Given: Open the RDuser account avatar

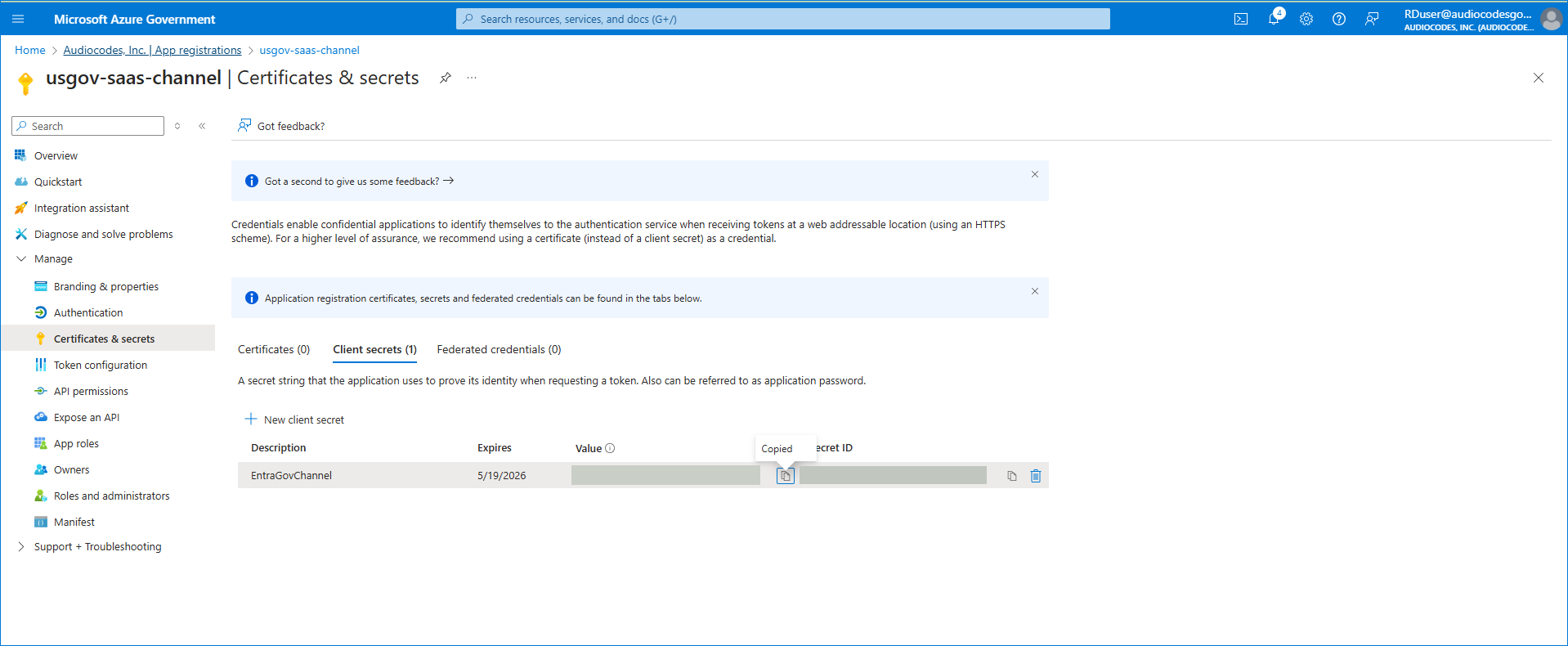Looking at the screenshot, I should tap(1551, 19).
